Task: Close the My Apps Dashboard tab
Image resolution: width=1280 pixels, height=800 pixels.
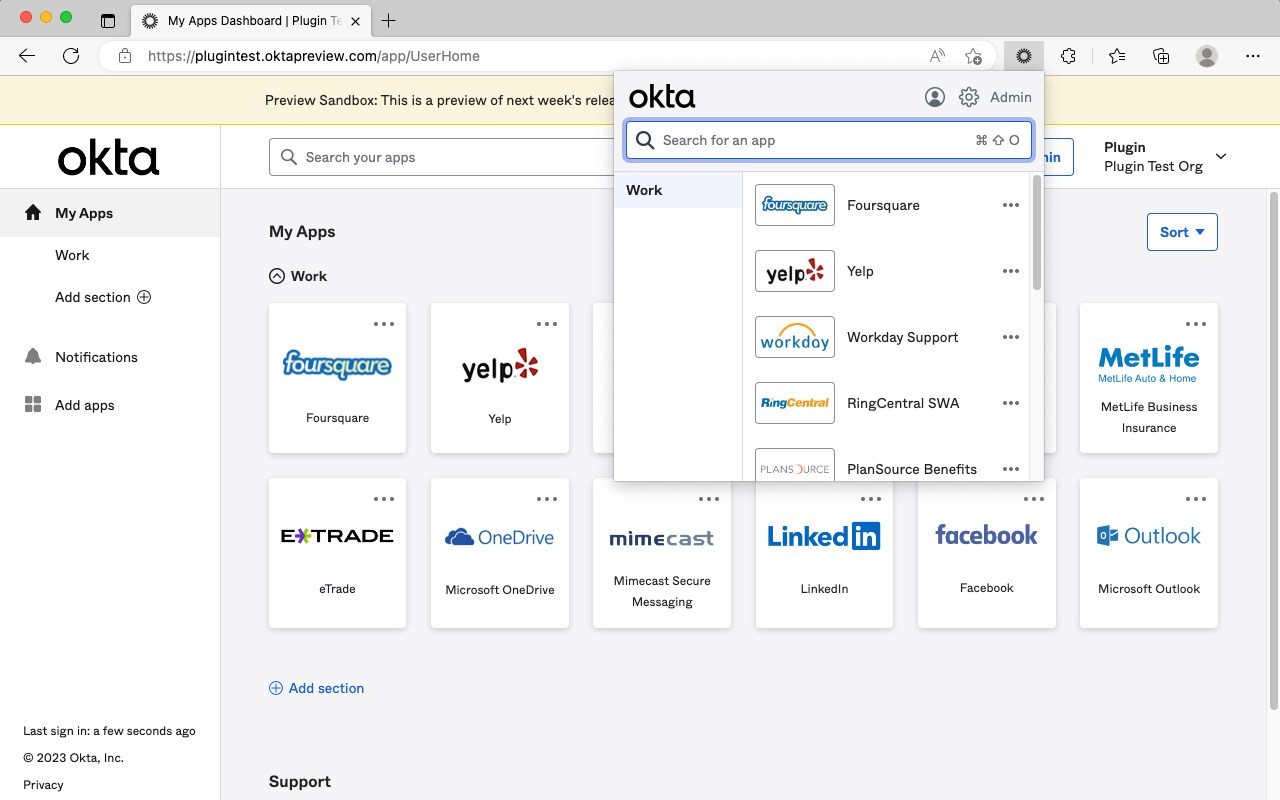Action: pos(355,20)
